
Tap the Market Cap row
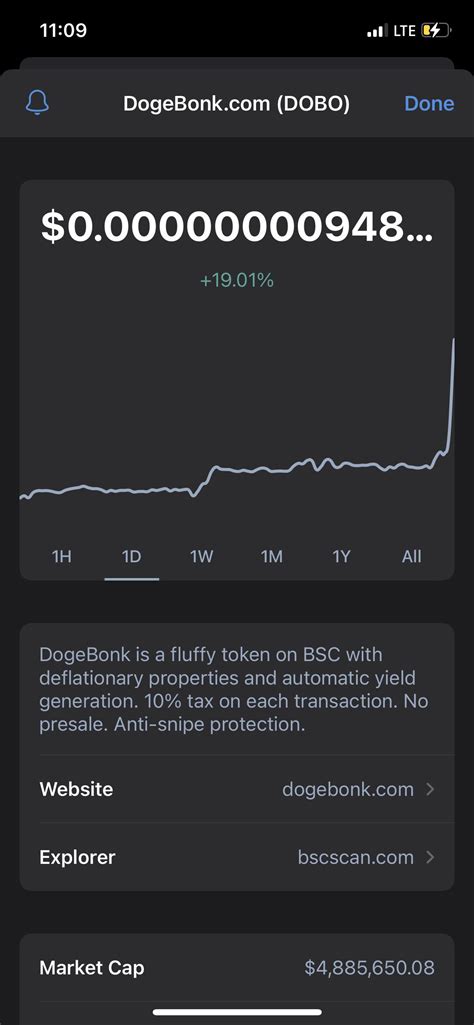pyautogui.click(x=237, y=967)
